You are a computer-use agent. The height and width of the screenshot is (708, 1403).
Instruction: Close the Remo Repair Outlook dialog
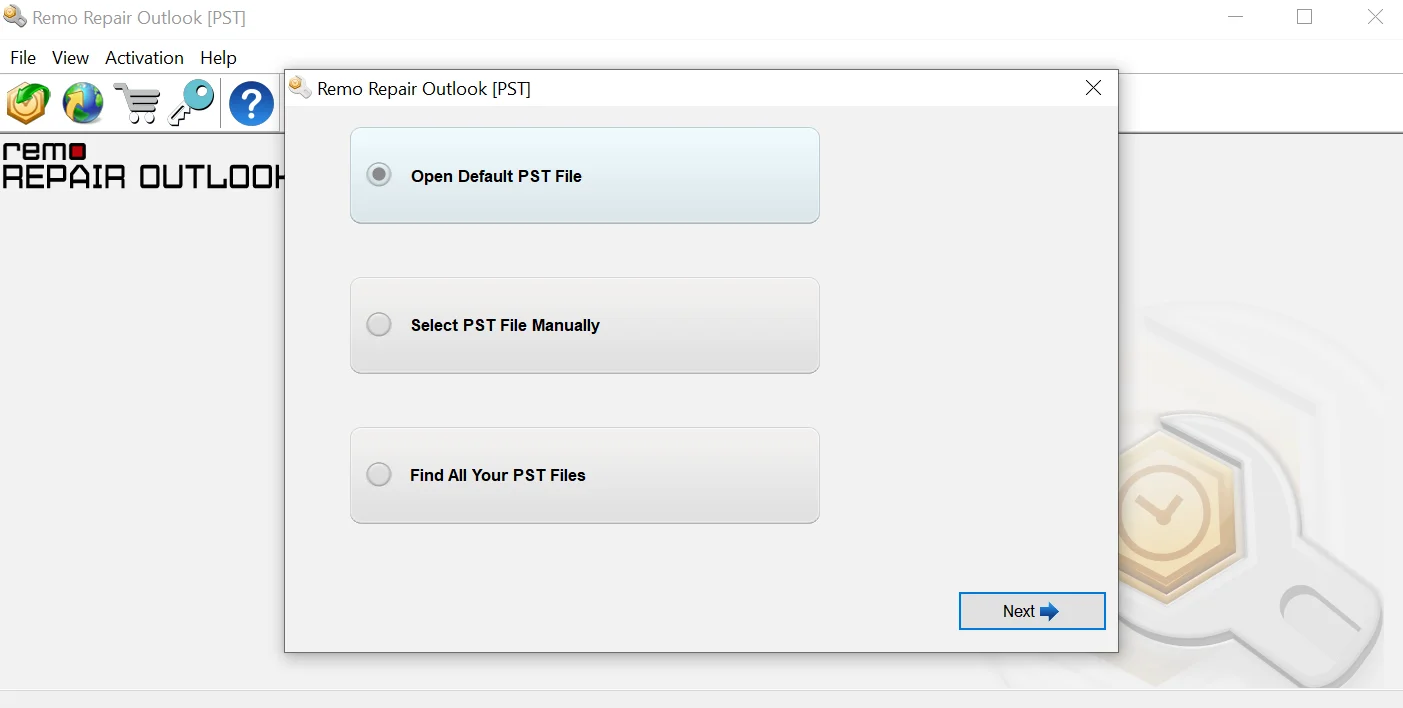(x=1093, y=88)
